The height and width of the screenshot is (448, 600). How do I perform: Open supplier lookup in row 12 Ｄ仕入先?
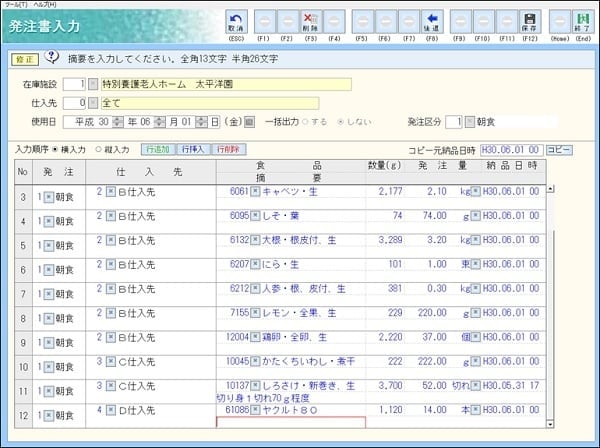[111, 410]
